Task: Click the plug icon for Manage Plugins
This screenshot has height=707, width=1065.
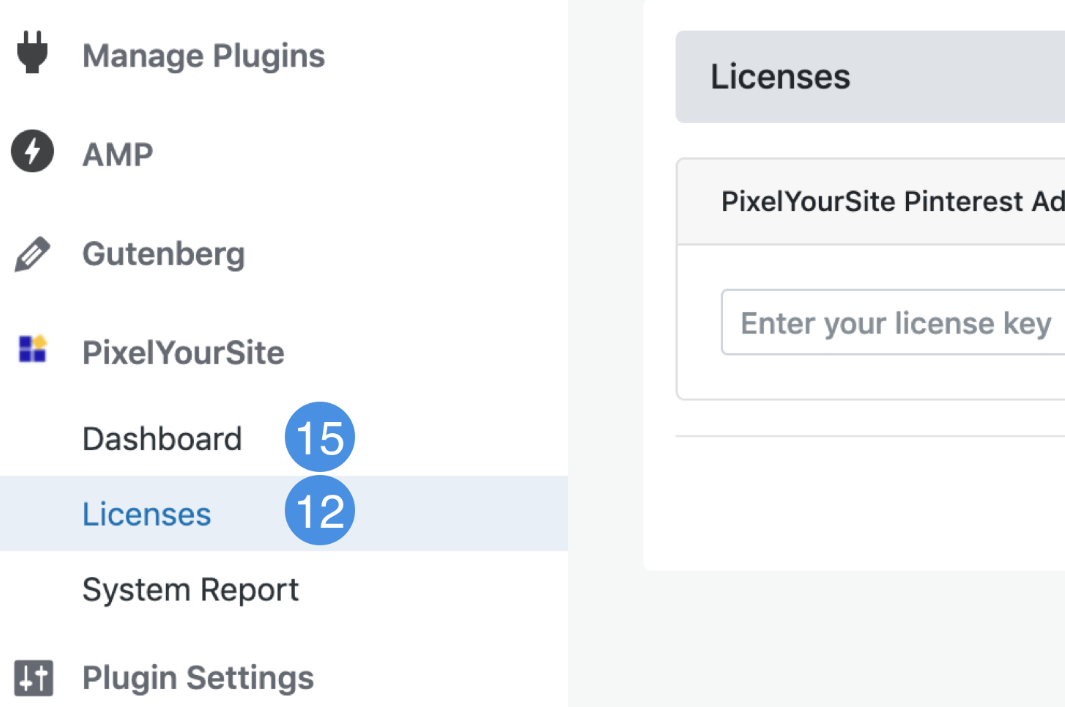Action: coord(33,54)
